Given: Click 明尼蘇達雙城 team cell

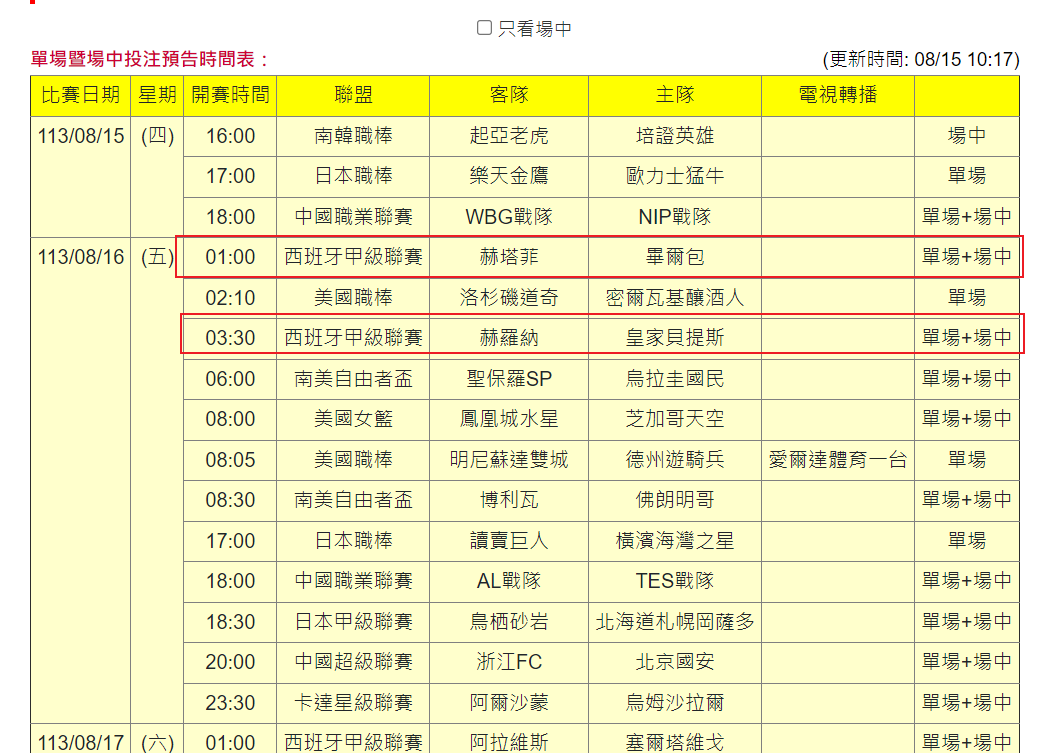Looking at the screenshot, I should tap(509, 460).
